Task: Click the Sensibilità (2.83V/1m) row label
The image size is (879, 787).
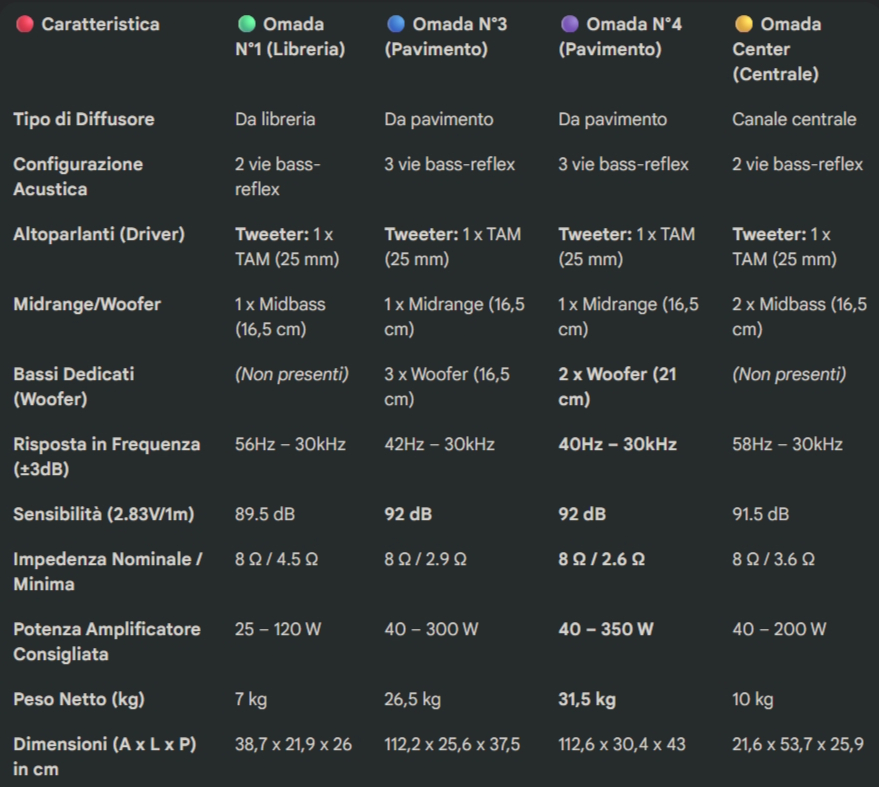Action: 103,514
